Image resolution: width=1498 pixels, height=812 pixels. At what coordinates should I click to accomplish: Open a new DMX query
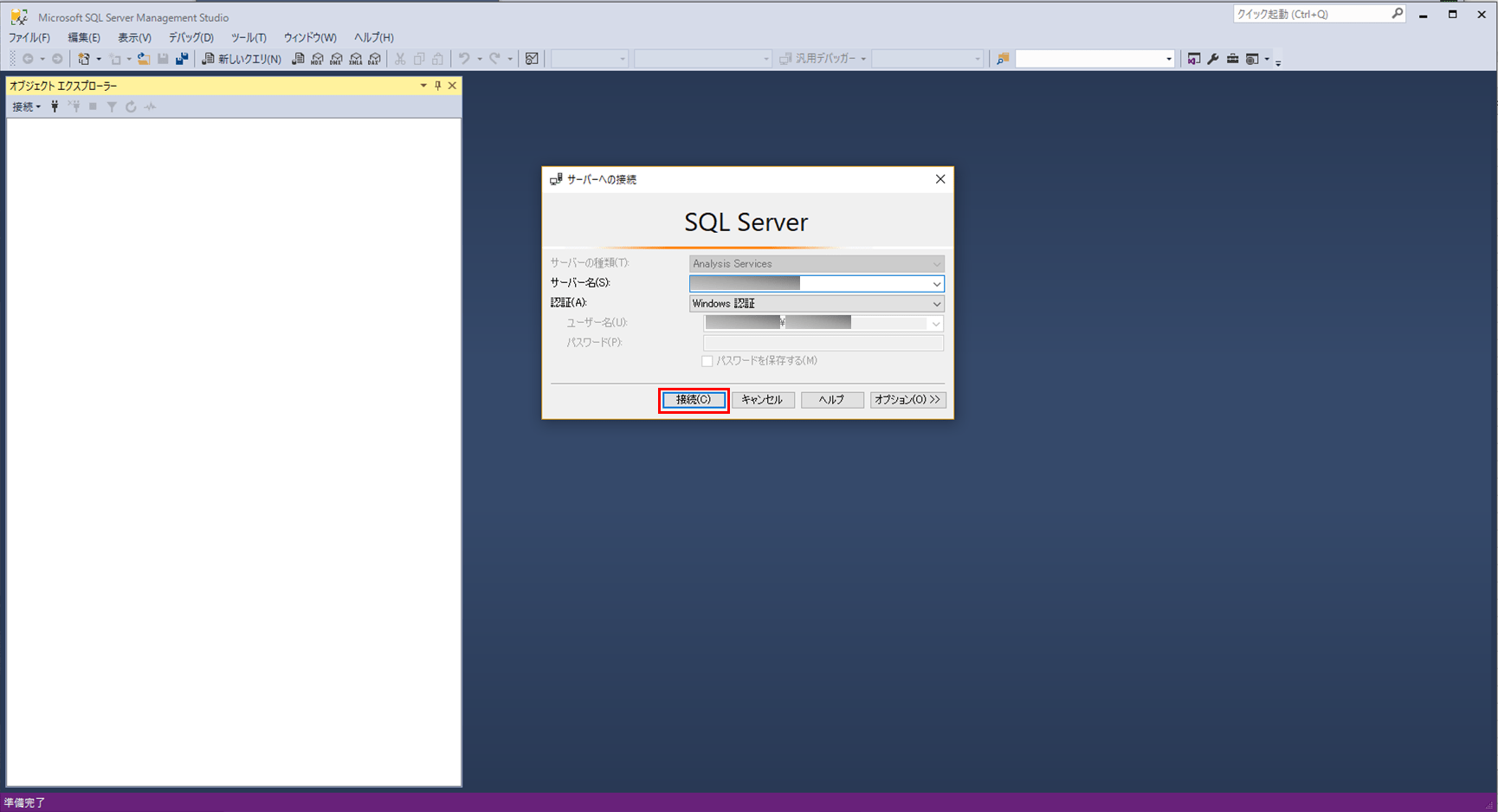336,59
